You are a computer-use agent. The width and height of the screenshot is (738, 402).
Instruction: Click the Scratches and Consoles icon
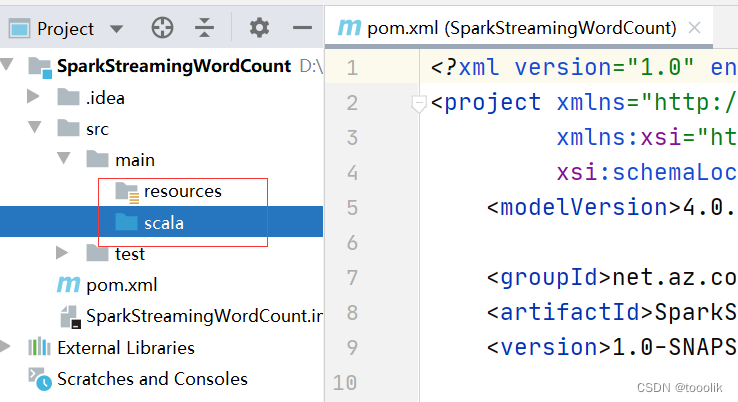[x=40, y=379]
